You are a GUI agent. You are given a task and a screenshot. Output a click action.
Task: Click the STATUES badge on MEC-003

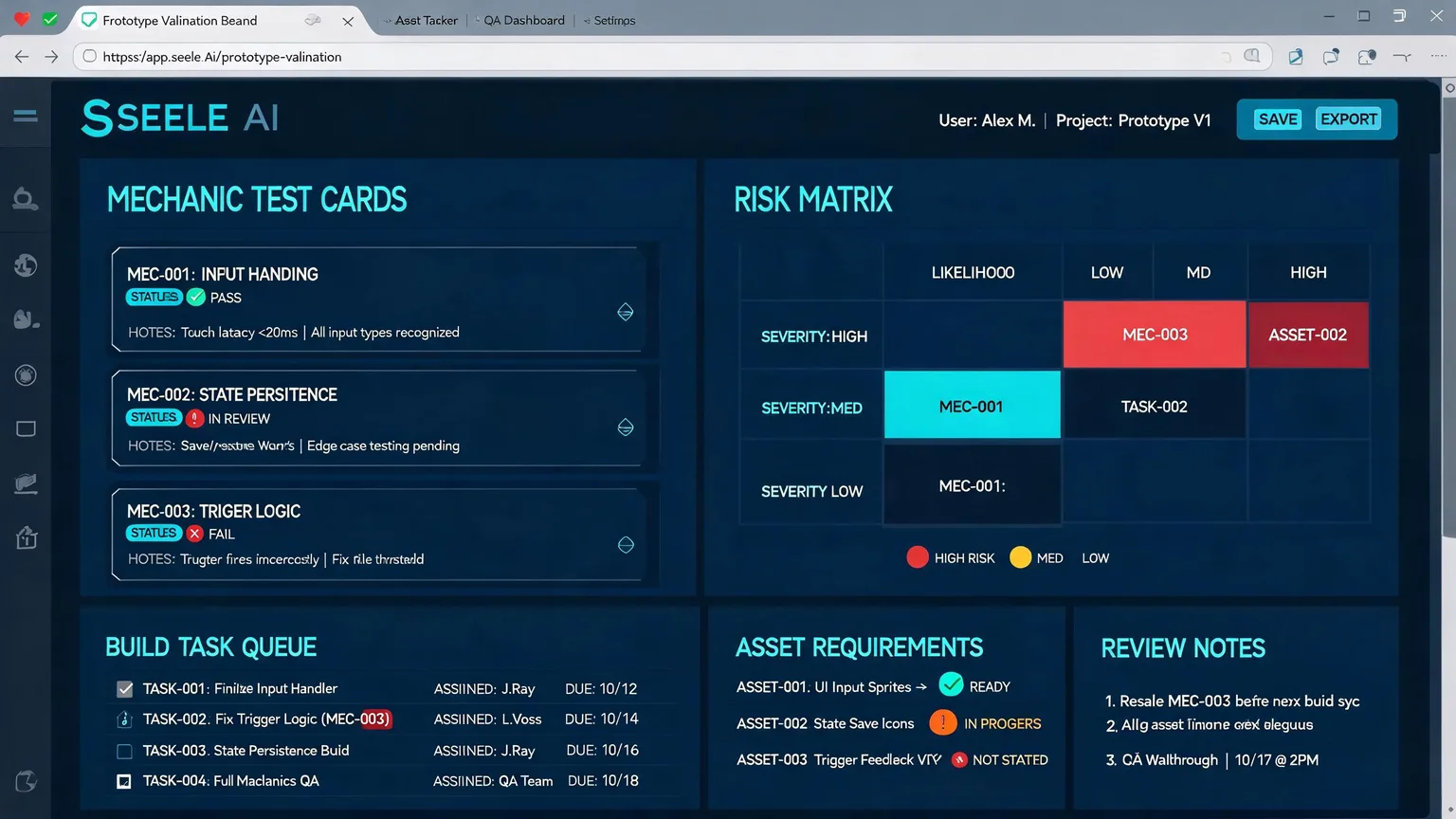[x=154, y=533]
